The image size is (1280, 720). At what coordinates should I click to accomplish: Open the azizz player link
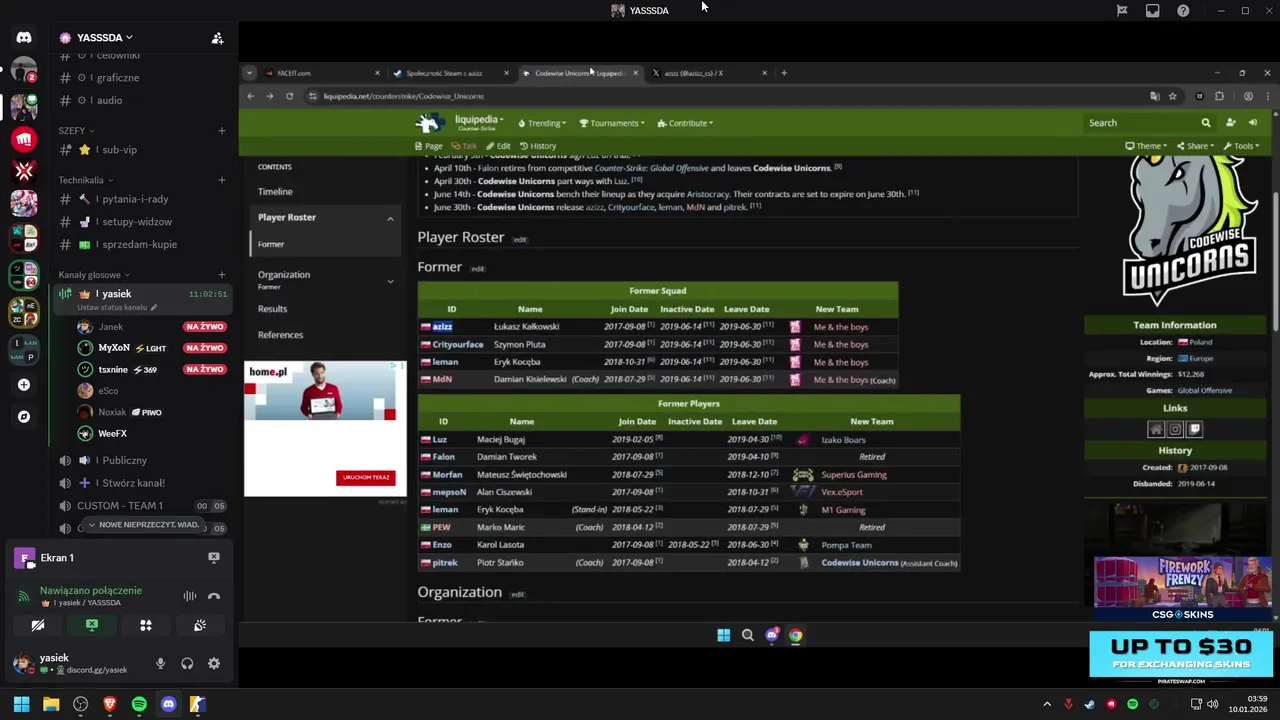442,327
